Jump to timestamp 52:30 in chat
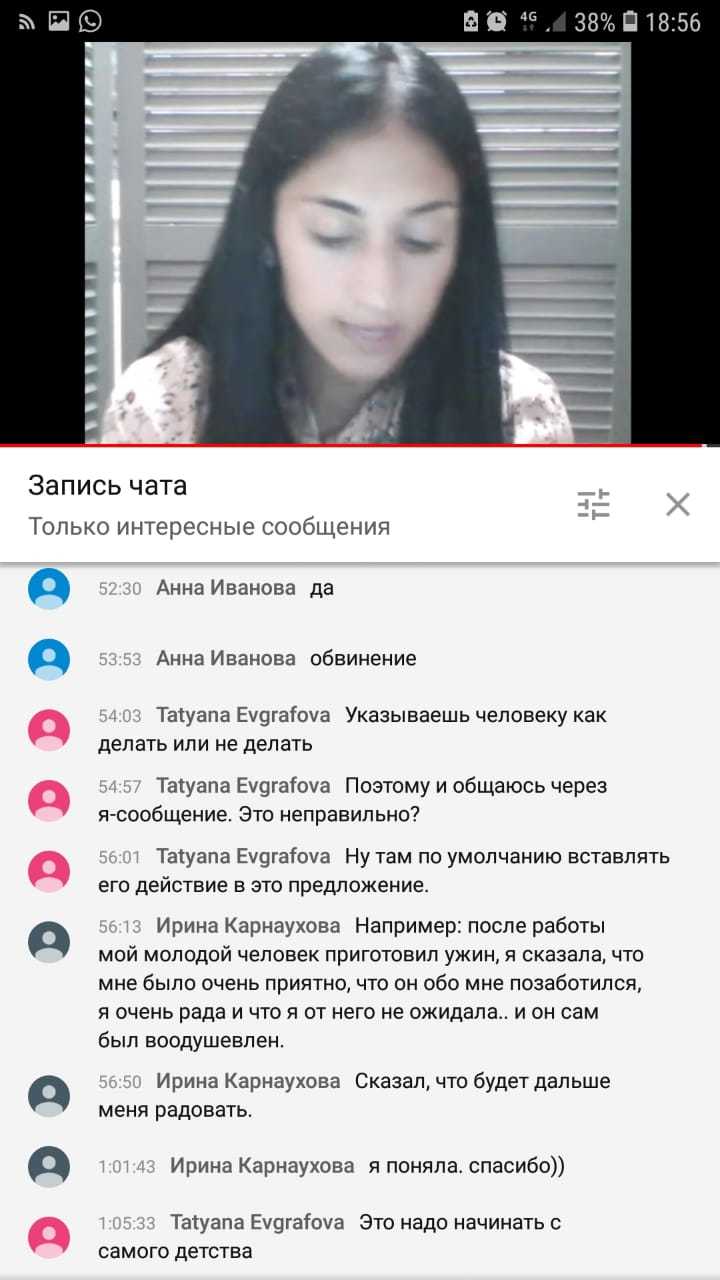 click(x=120, y=589)
